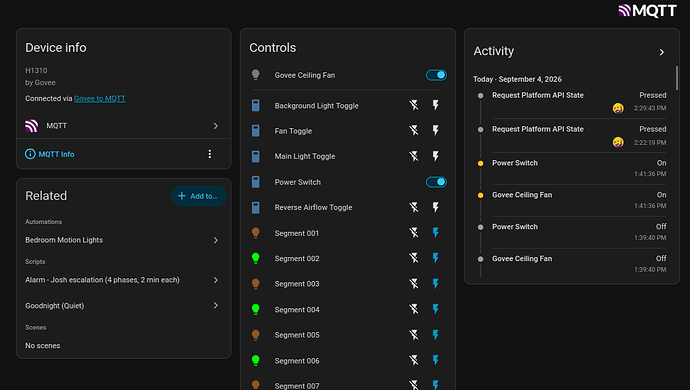
Task: Turn on Segment 003 with the blue flash icon
Action: click(x=435, y=283)
